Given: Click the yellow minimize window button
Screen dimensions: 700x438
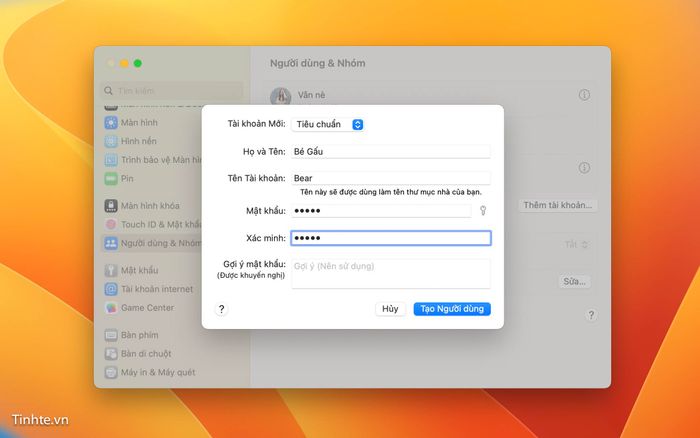Looking at the screenshot, I should [x=125, y=63].
